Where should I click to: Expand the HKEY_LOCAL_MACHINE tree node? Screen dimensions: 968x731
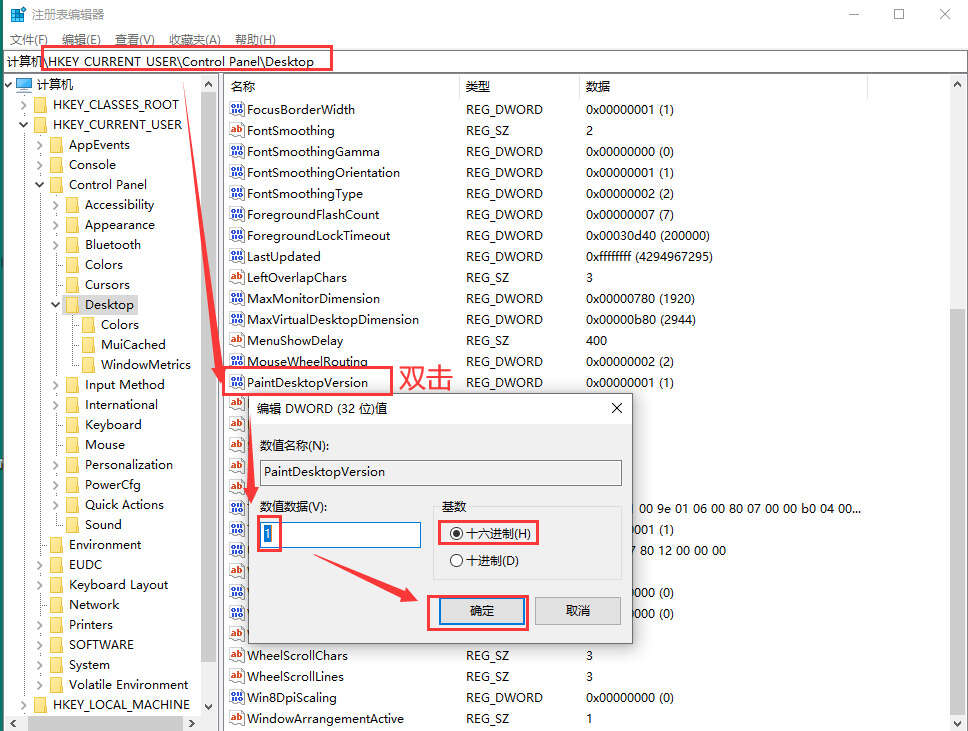click(x=23, y=704)
